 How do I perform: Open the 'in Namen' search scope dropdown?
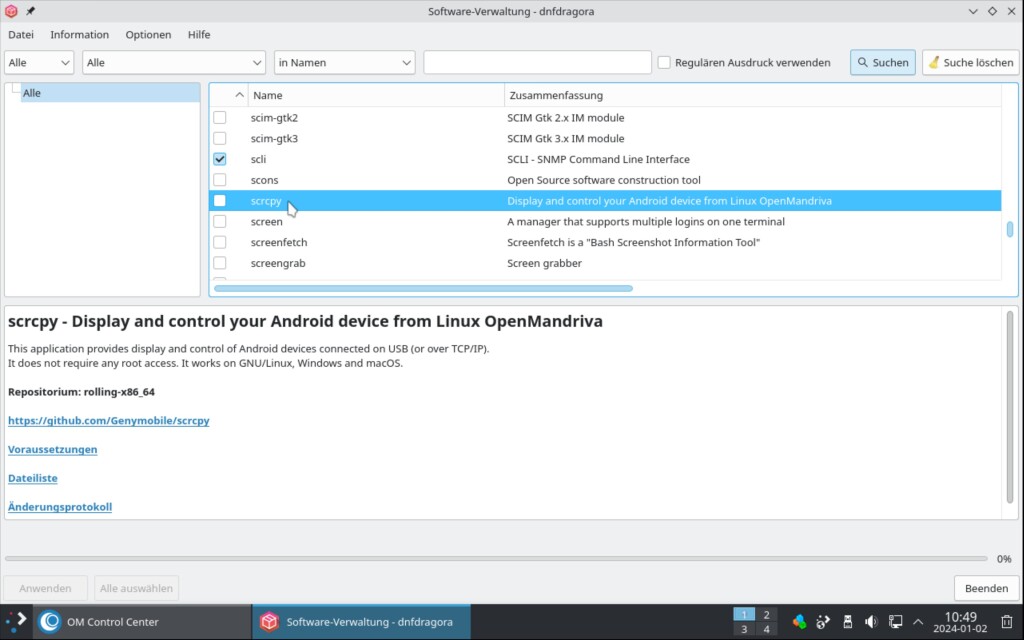[x=345, y=63]
